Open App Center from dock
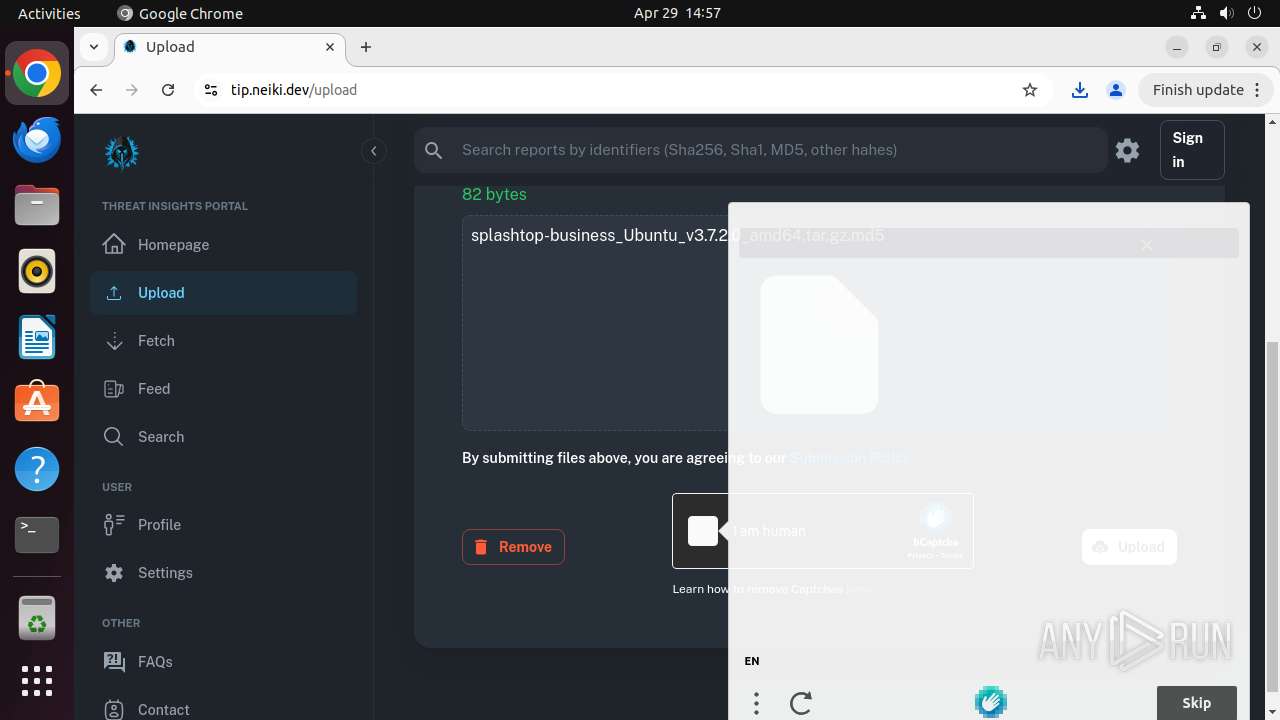The width and height of the screenshot is (1280, 720). tap(37, 403)
